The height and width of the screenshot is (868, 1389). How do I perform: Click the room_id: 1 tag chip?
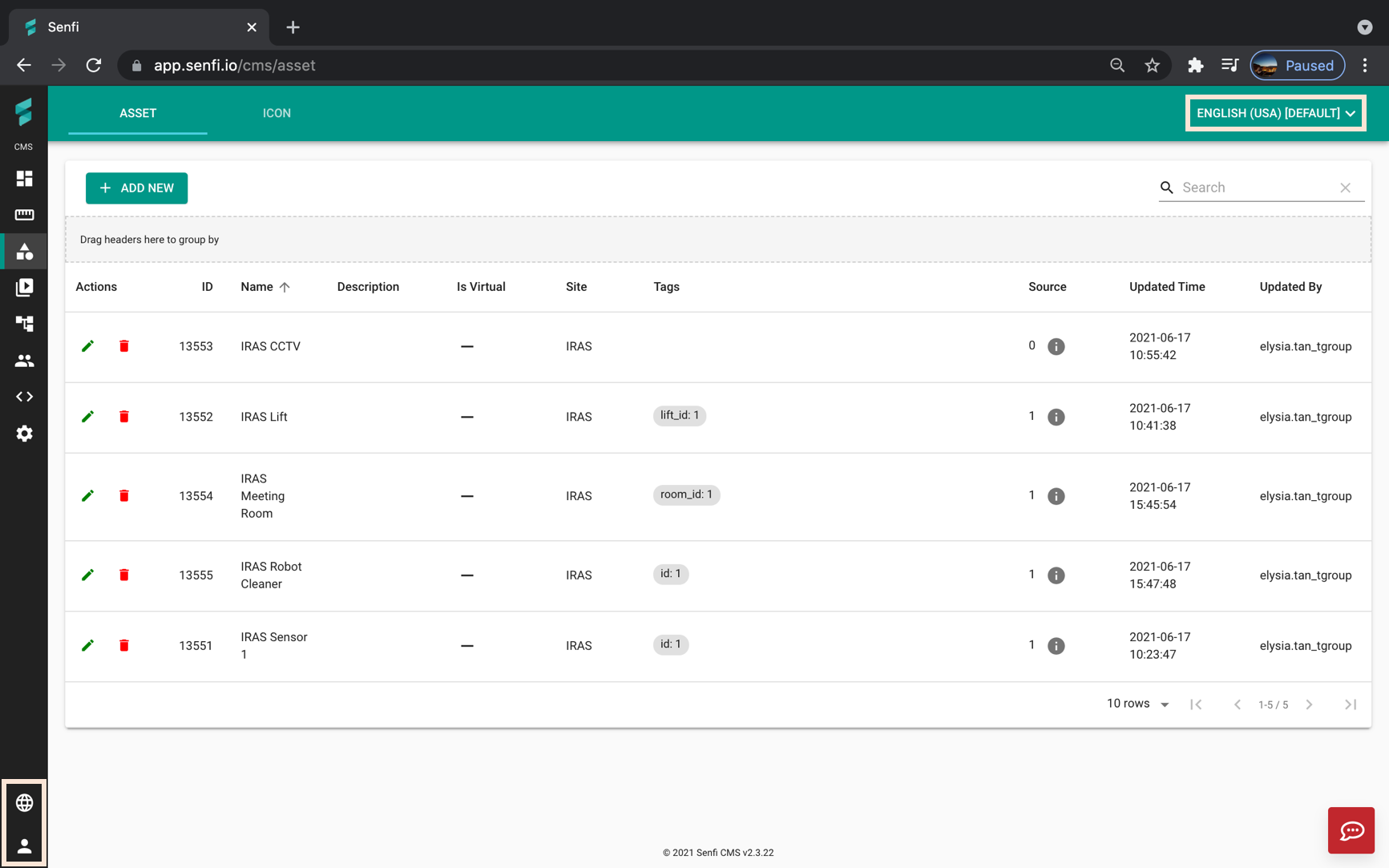(x=686, y=495)
